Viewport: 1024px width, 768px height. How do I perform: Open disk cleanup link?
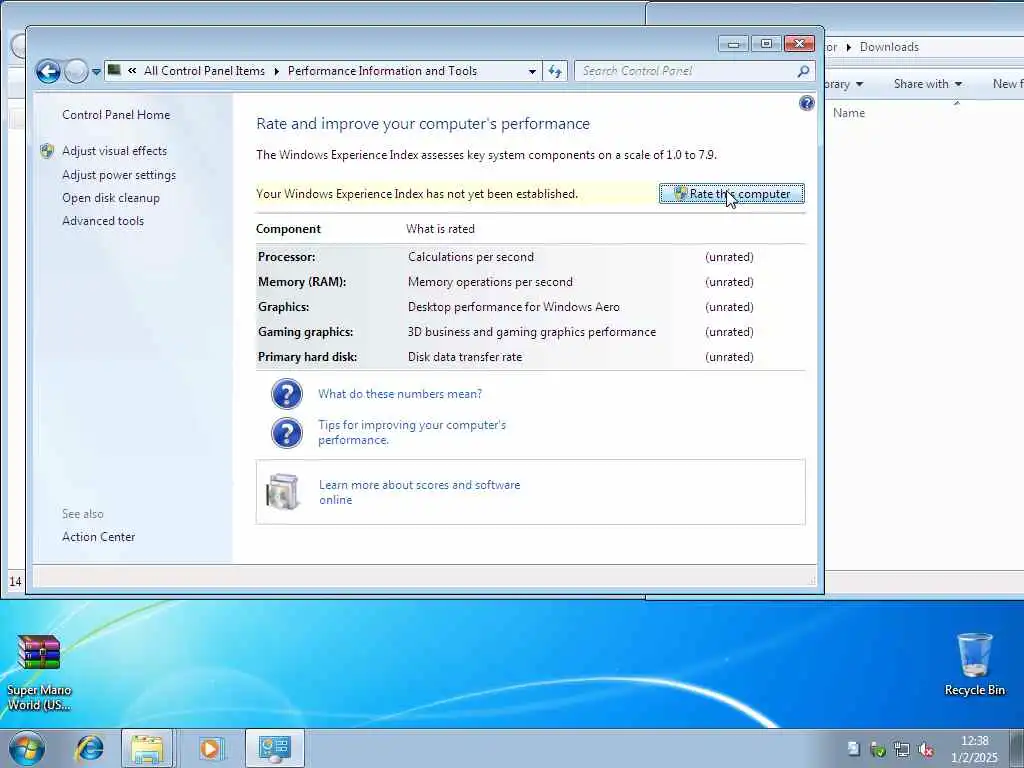point(110,198)
